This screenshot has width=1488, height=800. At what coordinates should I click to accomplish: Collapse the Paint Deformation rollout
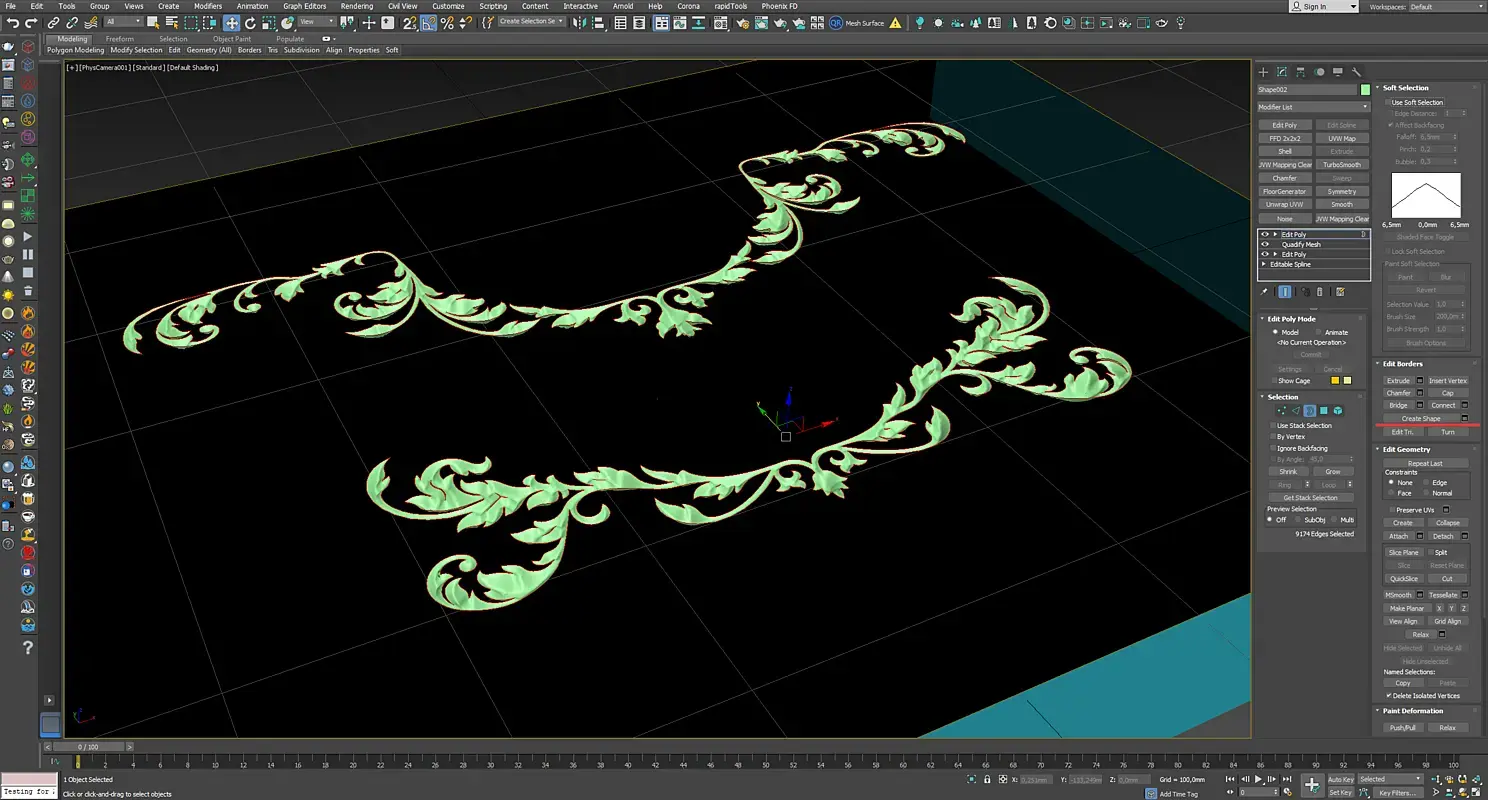(1412, 711)
